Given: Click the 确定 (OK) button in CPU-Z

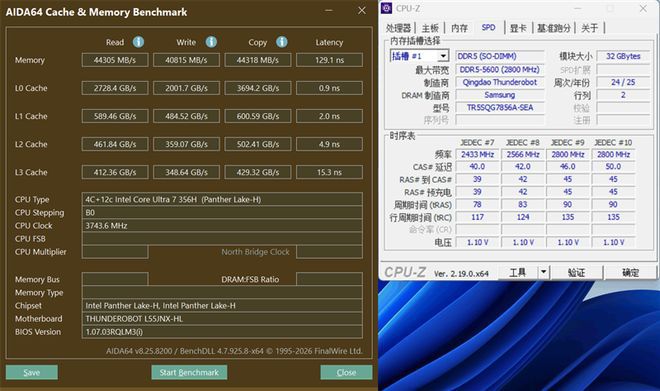Looking at the screenshot, I should pyautogui.click(x=630, y=272).
